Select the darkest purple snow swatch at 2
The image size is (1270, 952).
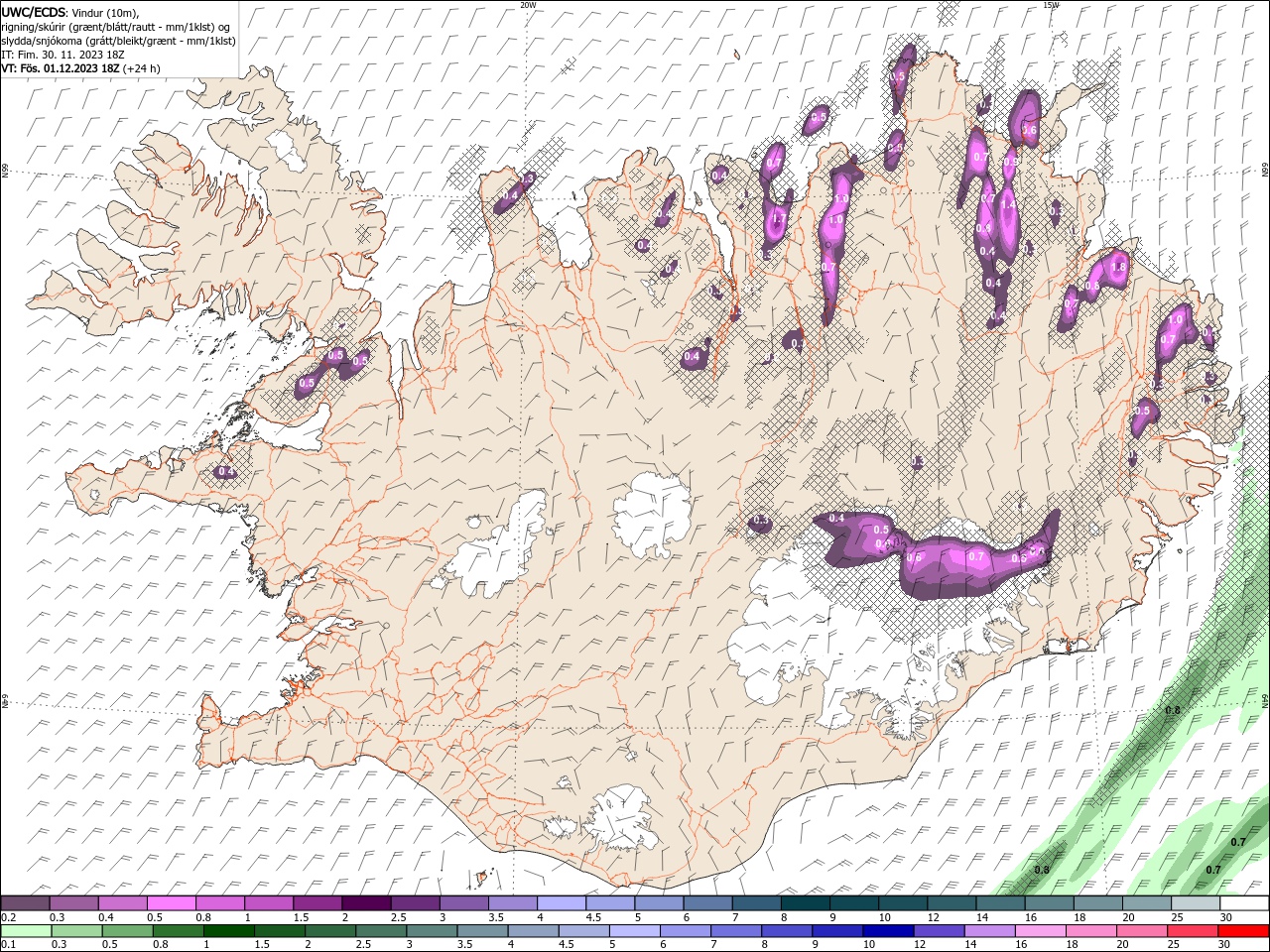click(367, 903)
